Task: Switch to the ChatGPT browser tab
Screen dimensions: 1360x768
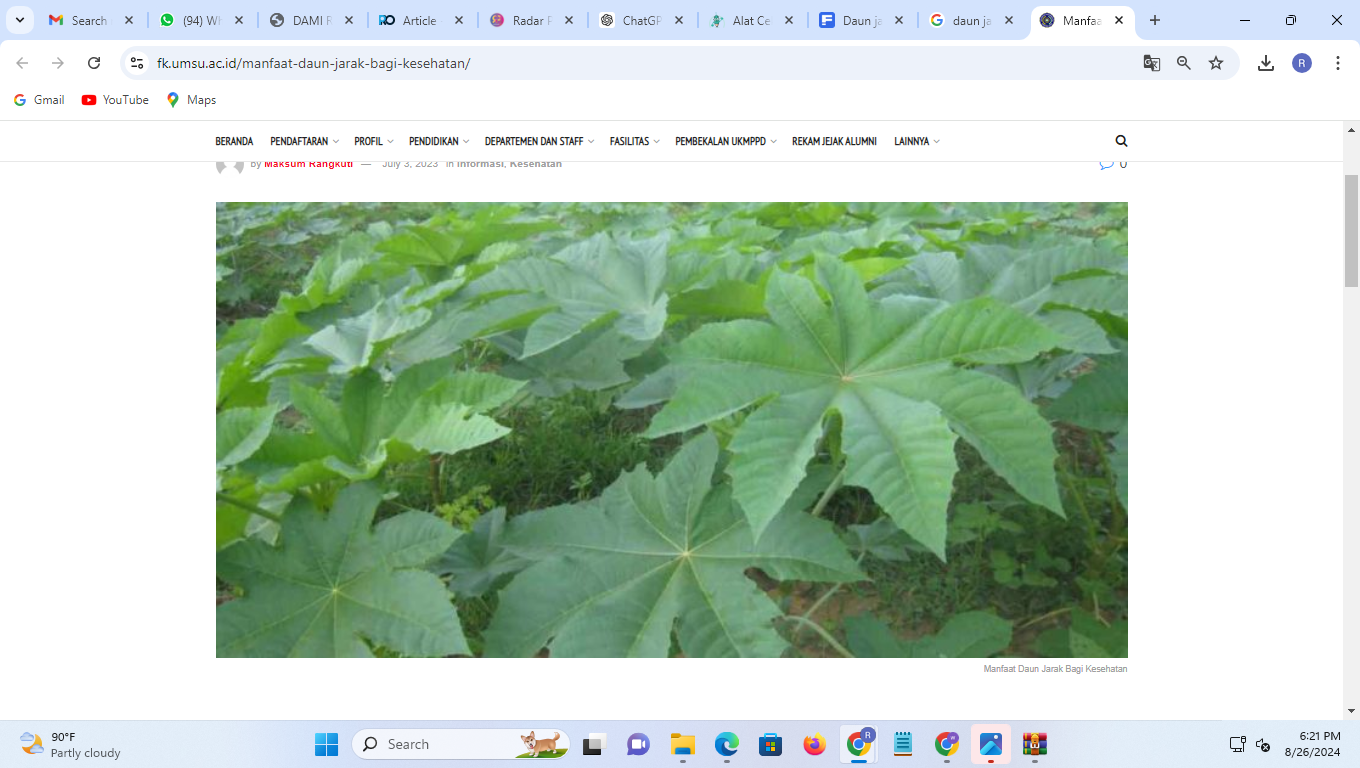Action: click(x=640, y=18)
